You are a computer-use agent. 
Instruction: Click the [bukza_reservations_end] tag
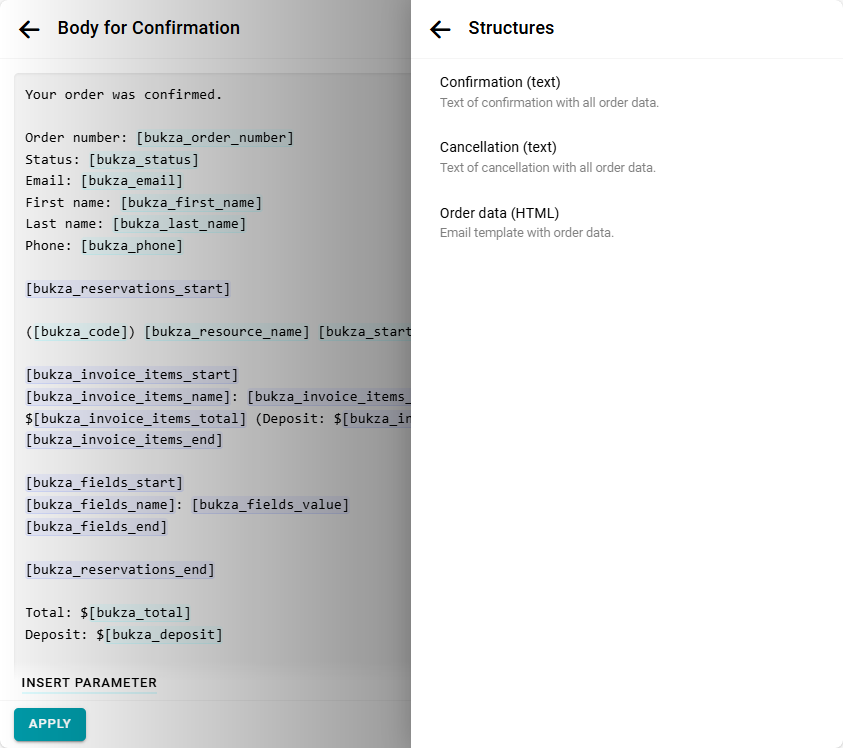point(120,570)
